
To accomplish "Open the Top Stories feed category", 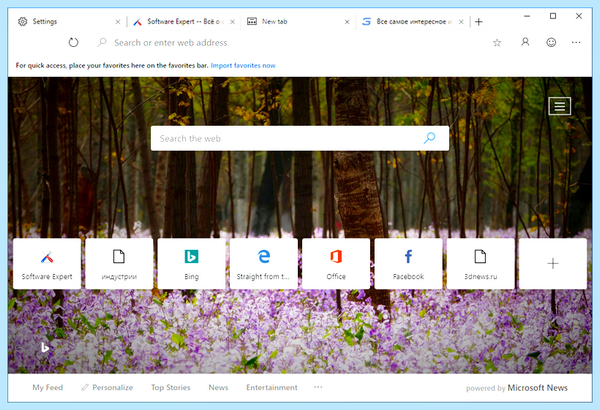I will tap(171, 387).
